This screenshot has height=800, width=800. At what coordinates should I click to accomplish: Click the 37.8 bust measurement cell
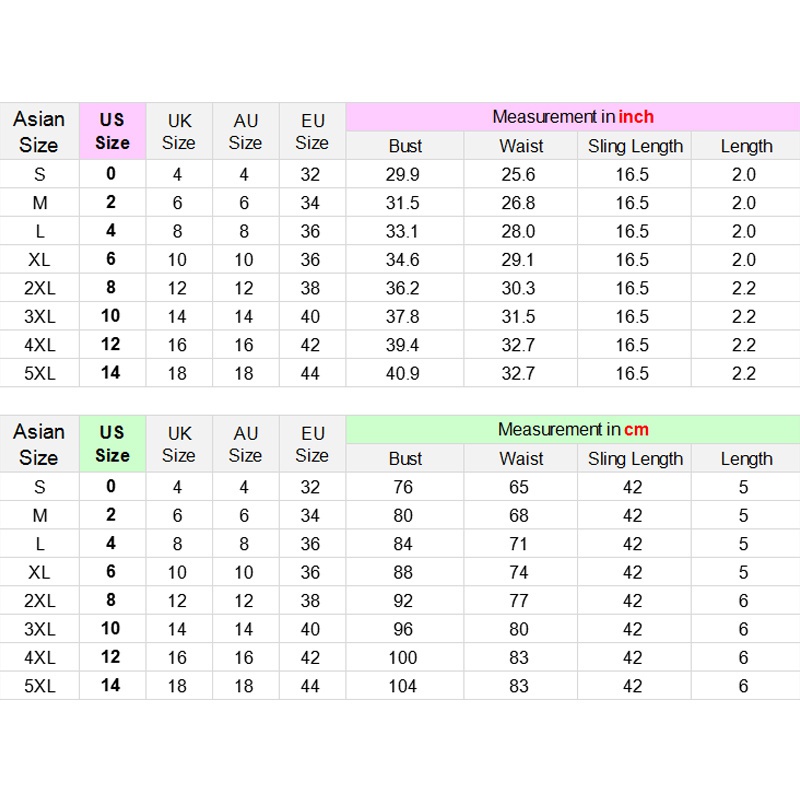click(403, 316)
